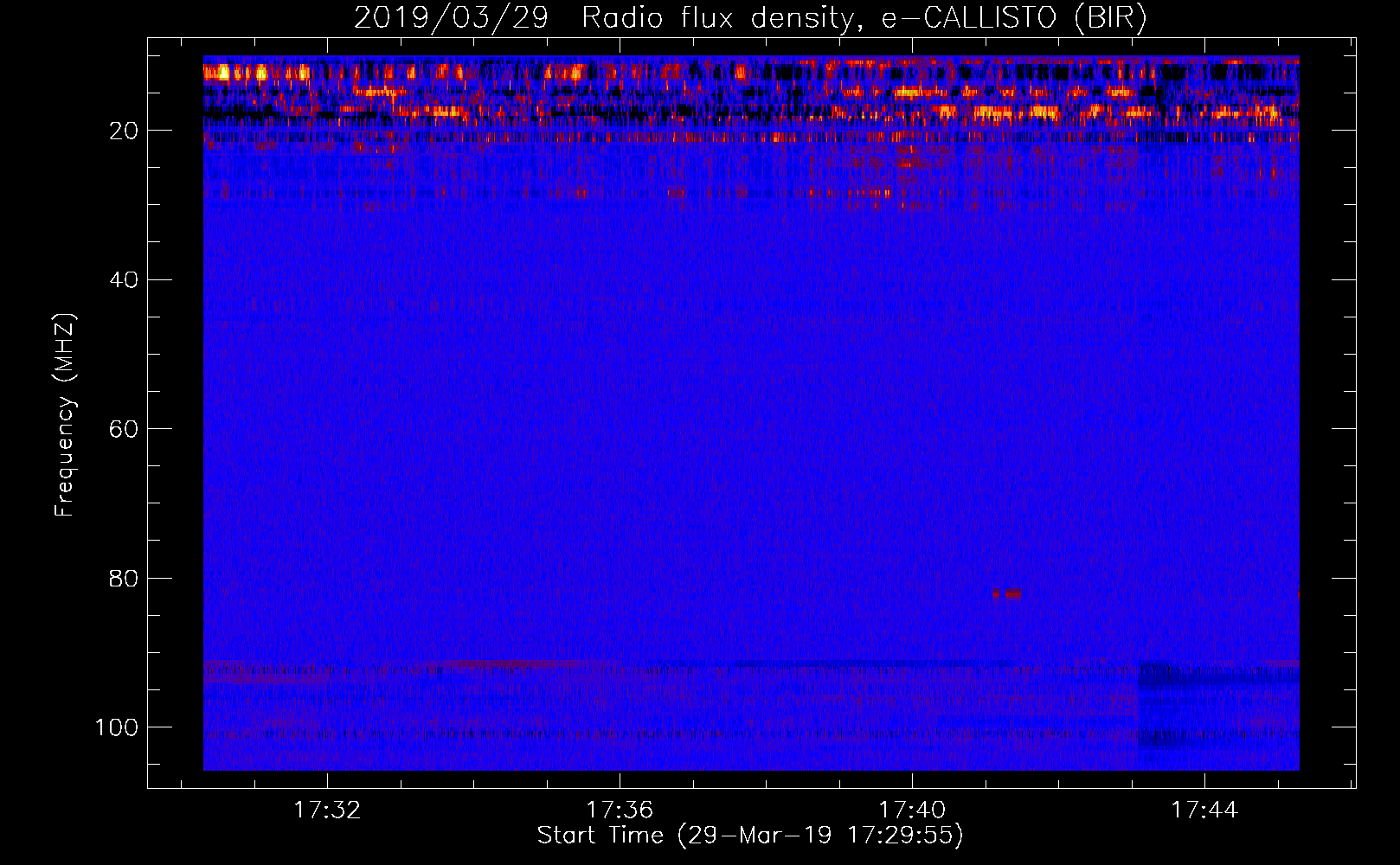
Task: Click the small red burst near 82 MHz
Action: 1006,593
